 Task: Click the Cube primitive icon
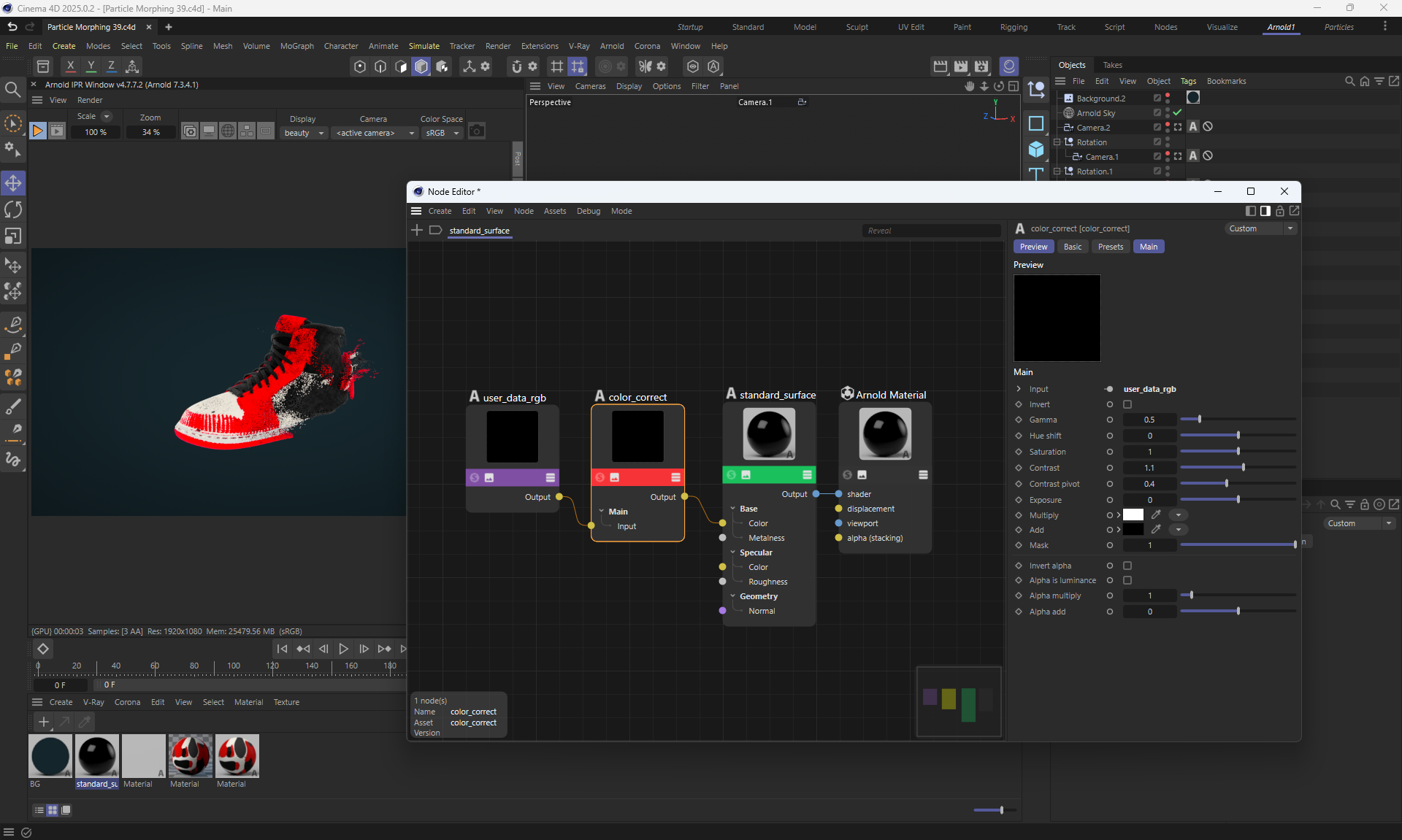coord(1035,150)
